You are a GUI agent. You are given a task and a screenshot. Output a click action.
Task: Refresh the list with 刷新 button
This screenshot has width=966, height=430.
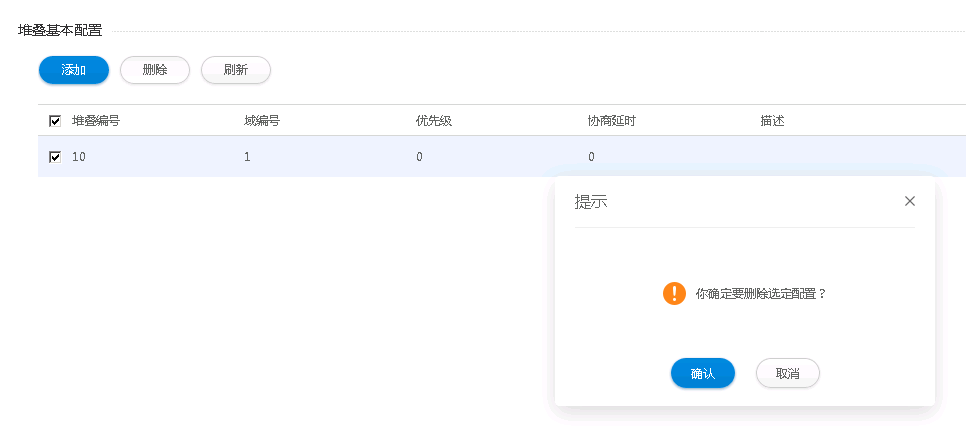tap(236, 70)
